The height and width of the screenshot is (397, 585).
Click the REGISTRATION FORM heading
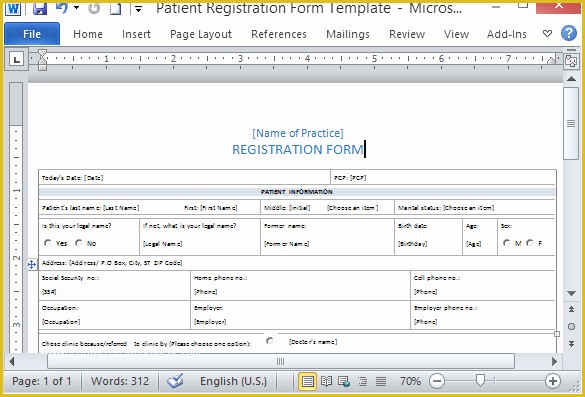click(x=298, y=150)
